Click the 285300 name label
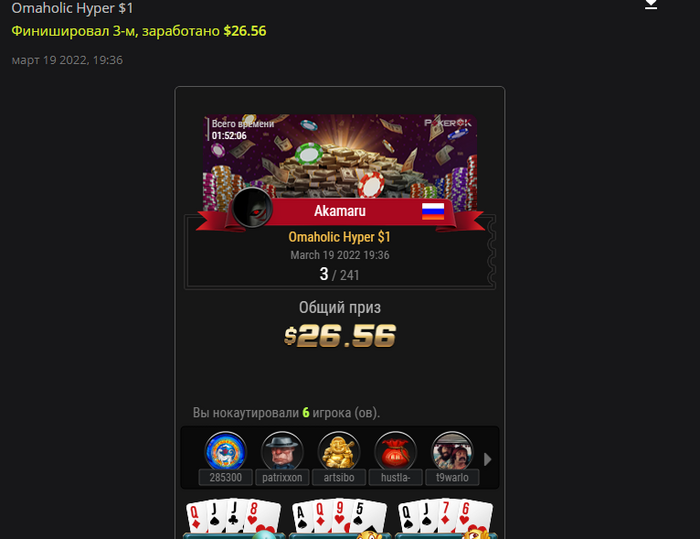 [225, 477]
